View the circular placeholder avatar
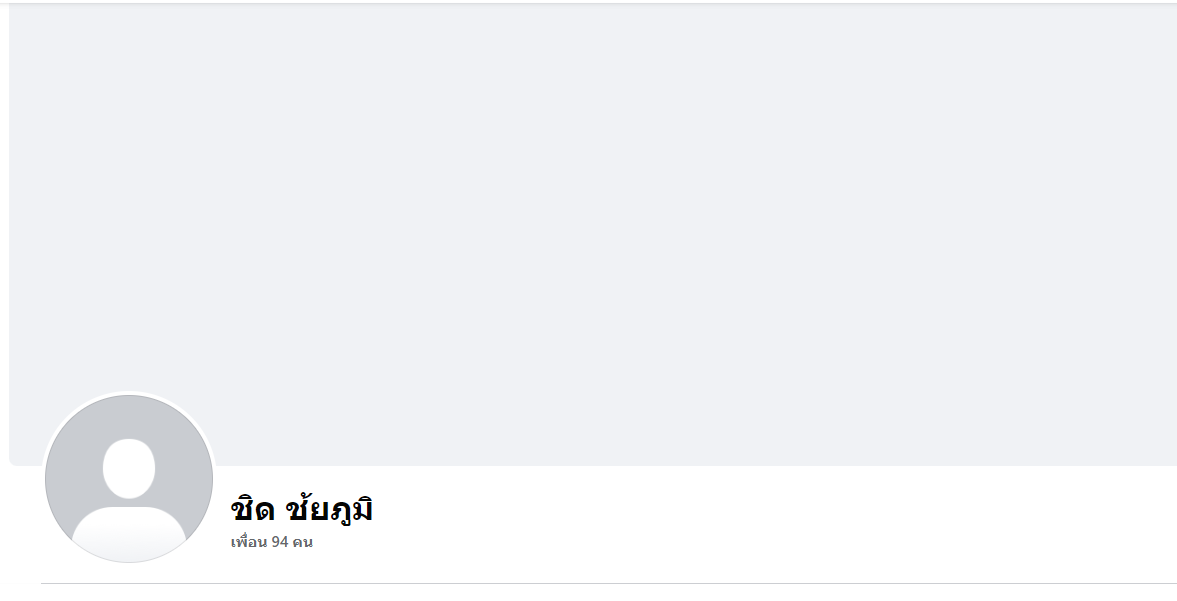This screenshot has width=1177, height=601. click(x=129, y=479)
